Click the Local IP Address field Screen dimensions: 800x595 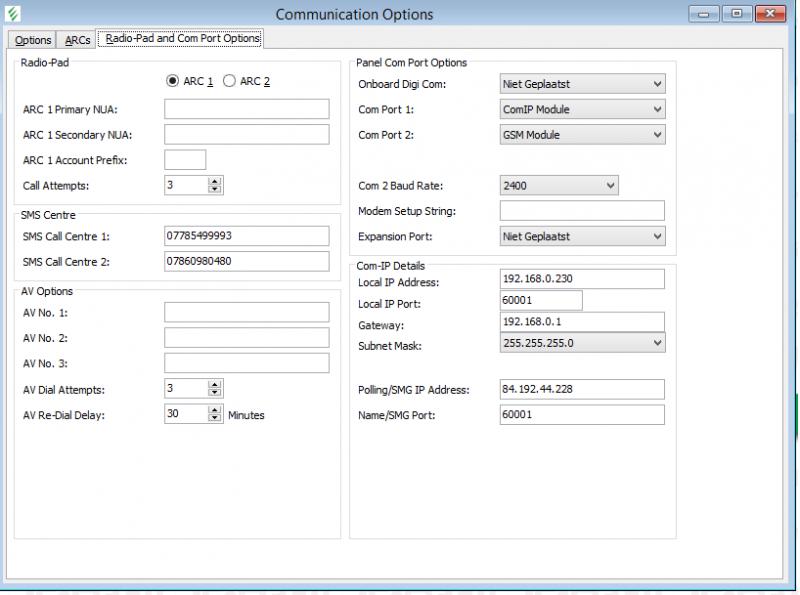coord(581,279)
